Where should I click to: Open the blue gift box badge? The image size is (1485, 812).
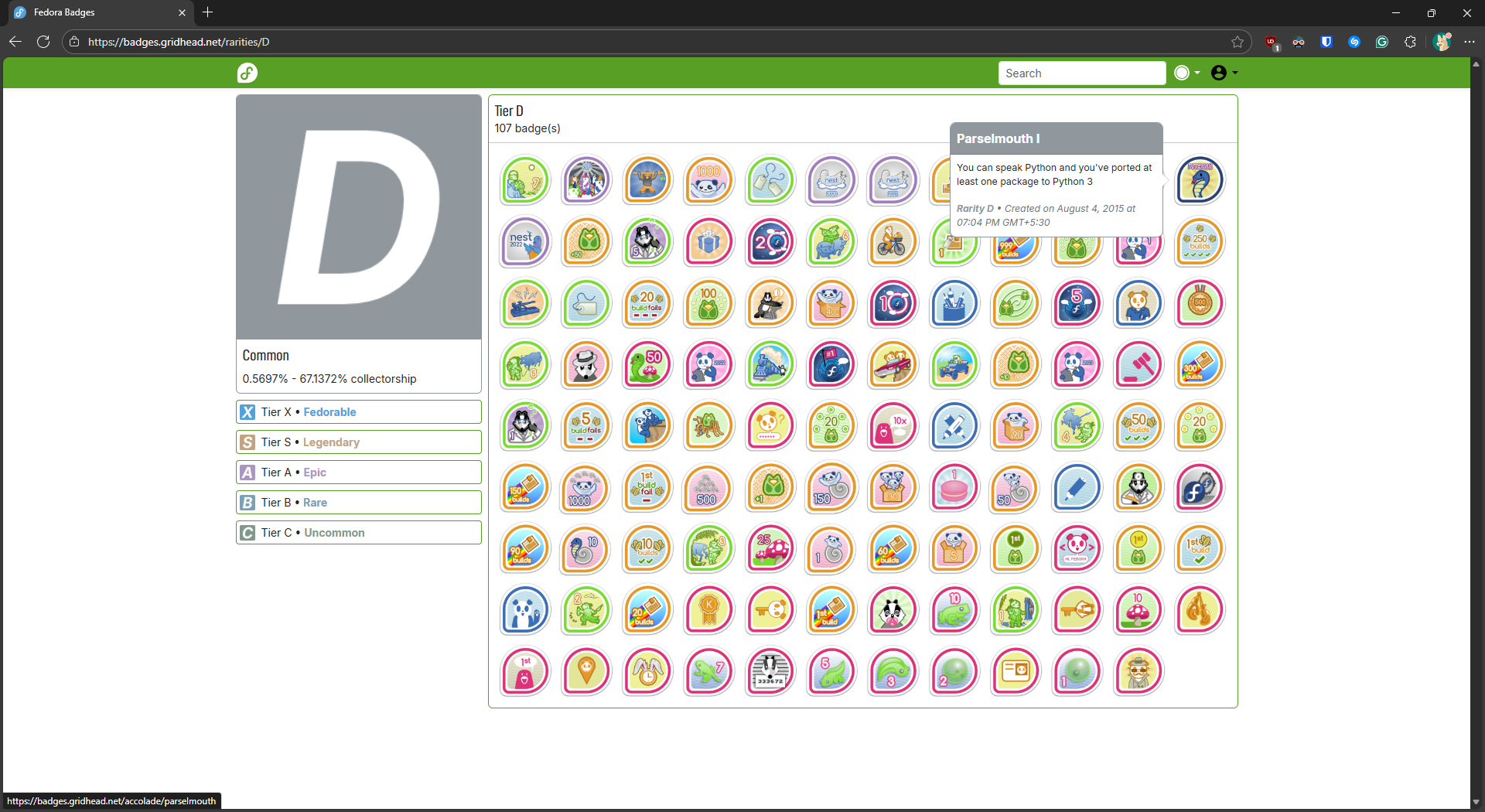pos(708,242)
